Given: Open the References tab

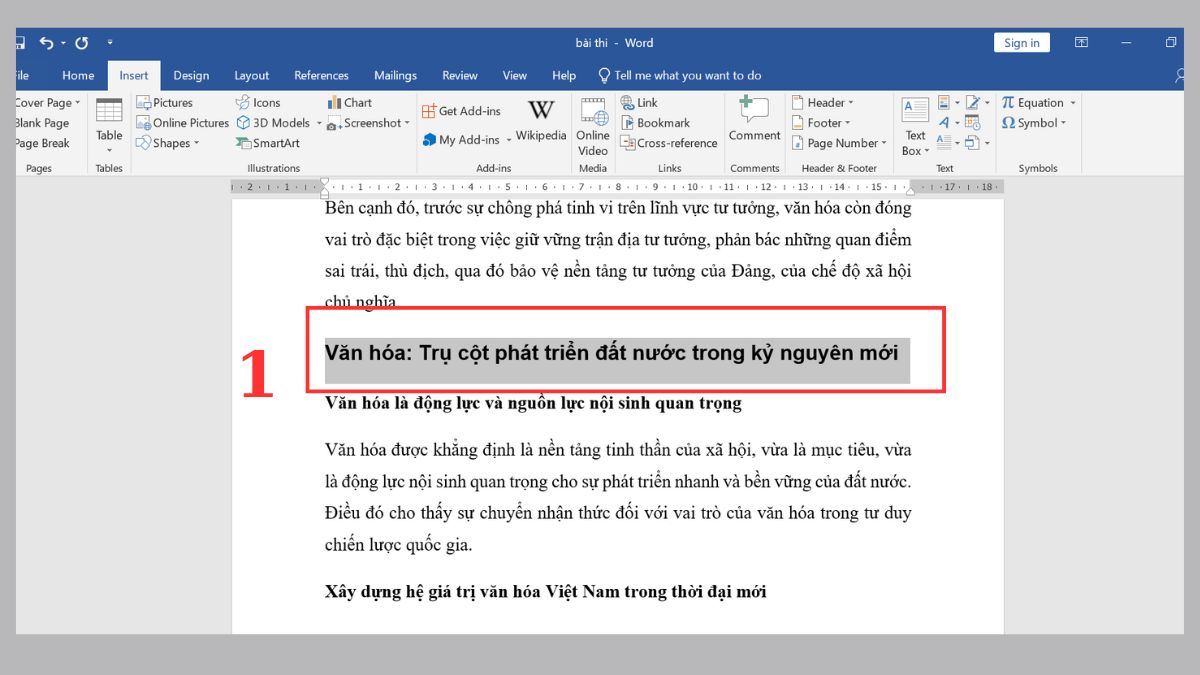Looking at the screenshot, I should click(x=320, y=75).
